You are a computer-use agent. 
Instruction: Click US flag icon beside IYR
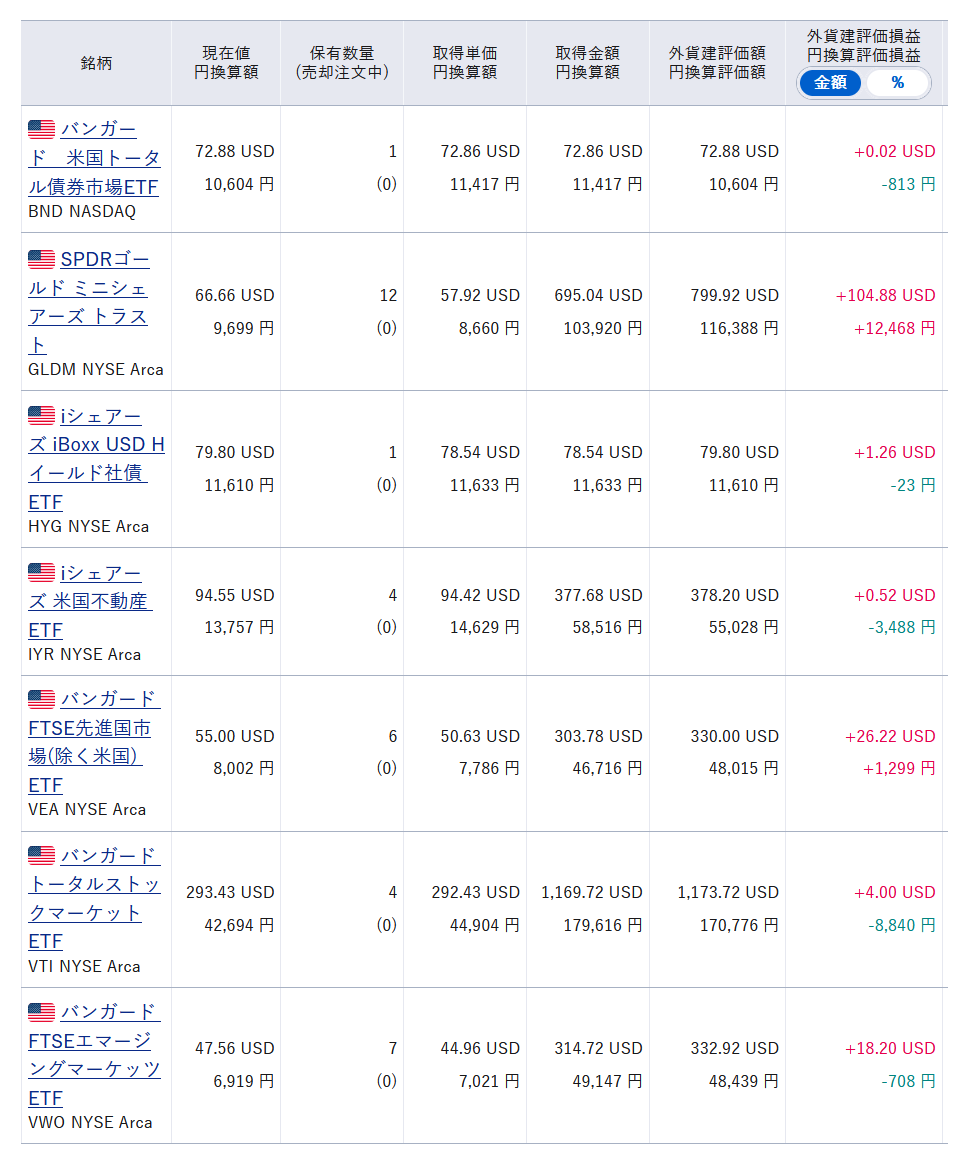point(42,573)
